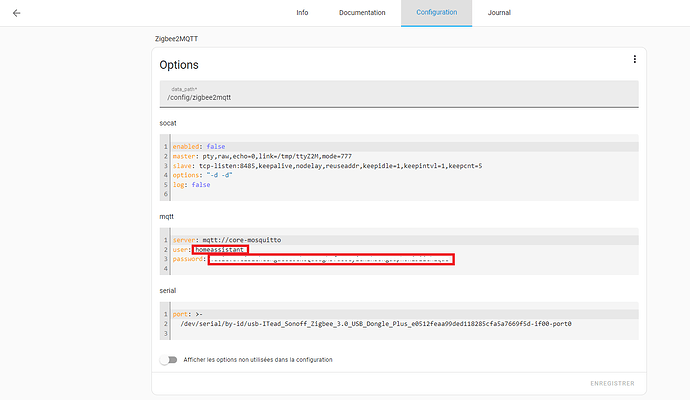Click the mqtt password value line

pyautogui.click(x=331, y=260)
